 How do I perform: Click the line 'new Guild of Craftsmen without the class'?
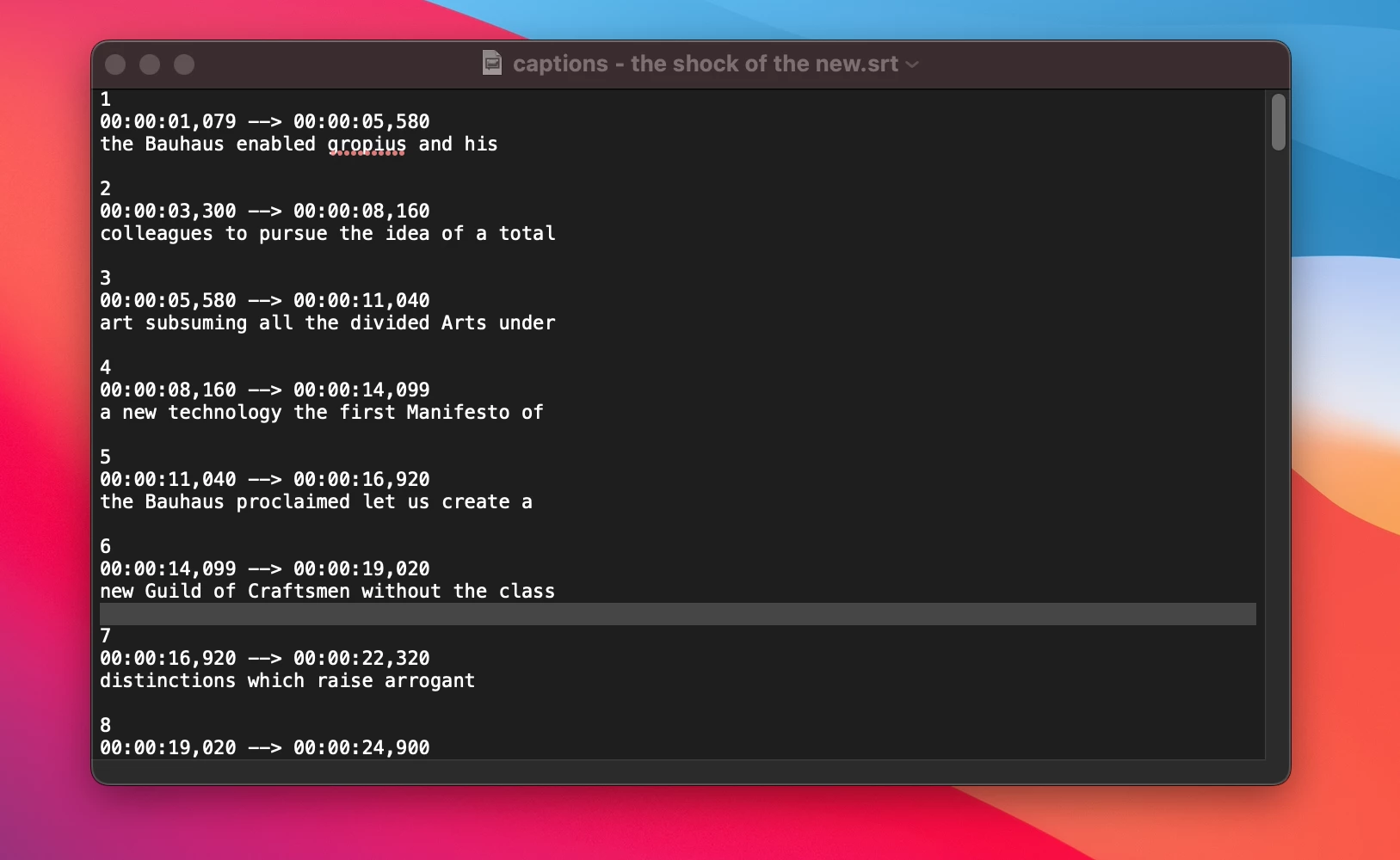tap(328, 592)
